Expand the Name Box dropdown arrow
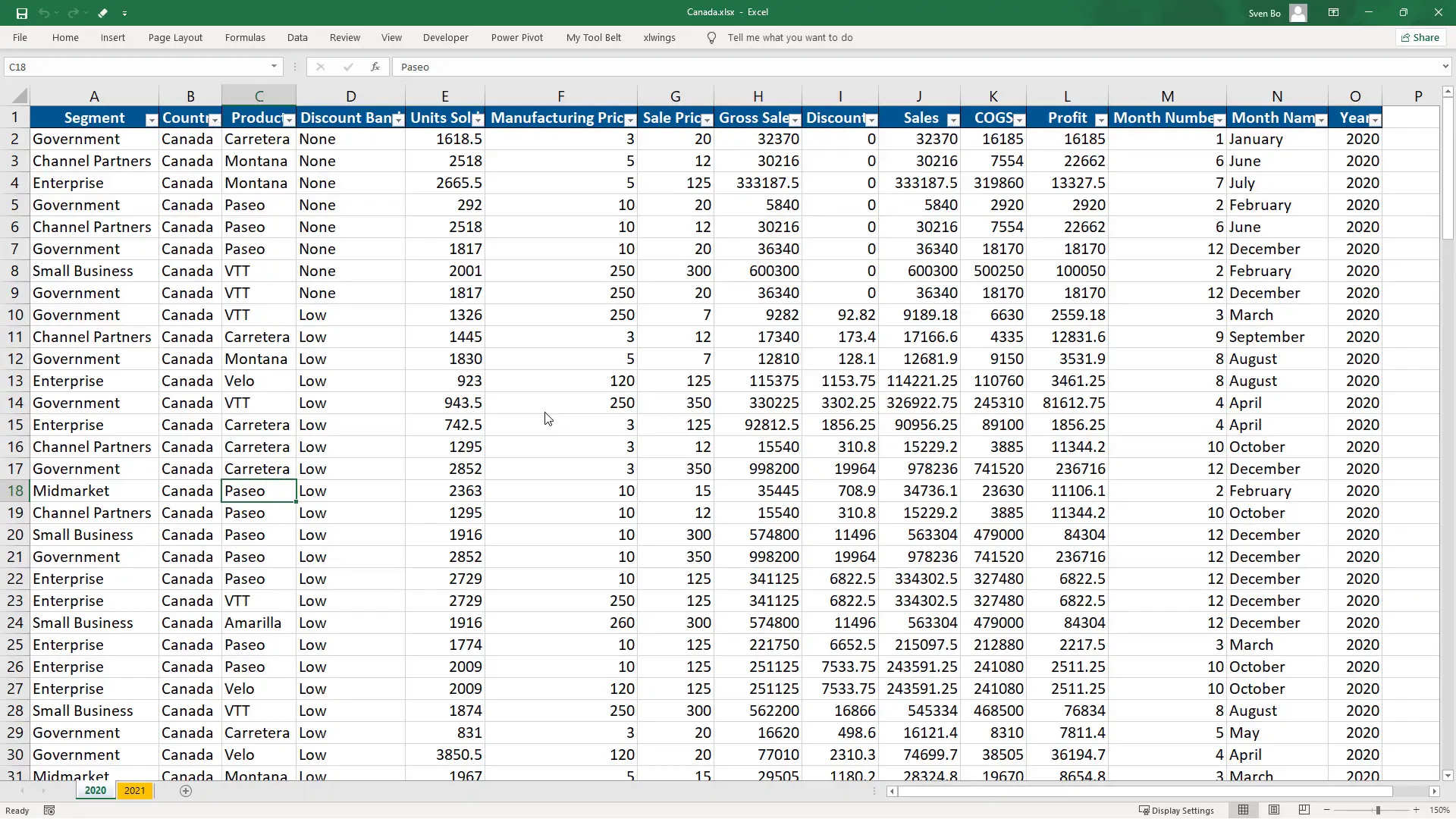Viewport: 1456px width, 819px height. 273,67
